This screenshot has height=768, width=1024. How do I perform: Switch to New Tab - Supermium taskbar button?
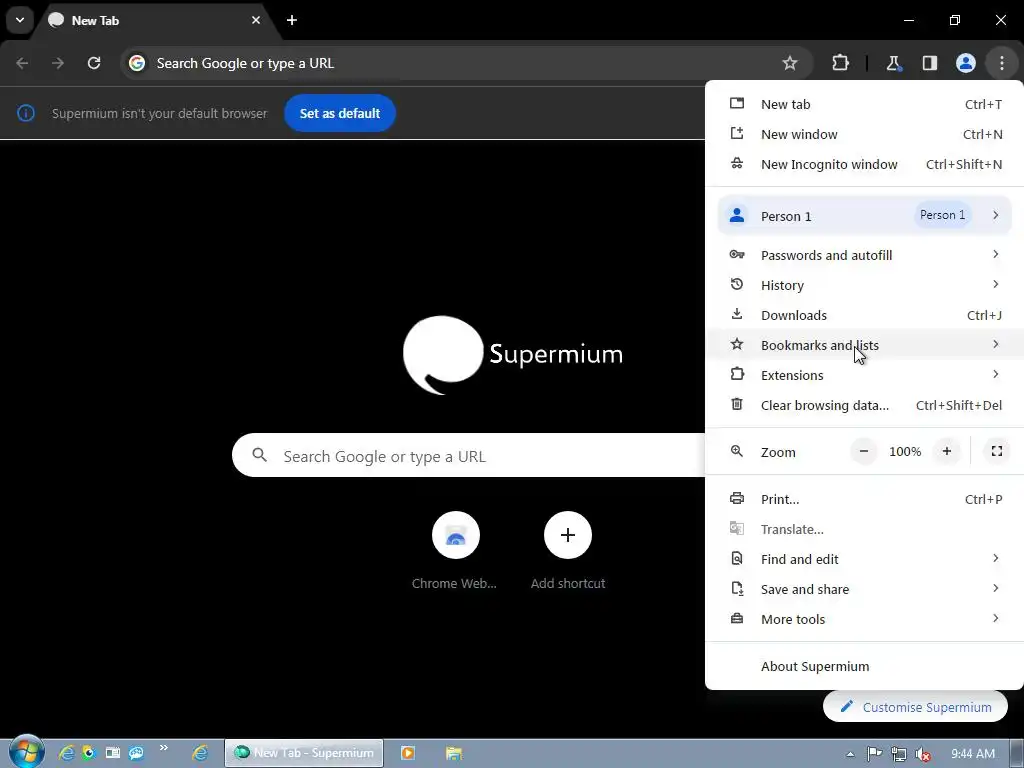tap(304, 753)
